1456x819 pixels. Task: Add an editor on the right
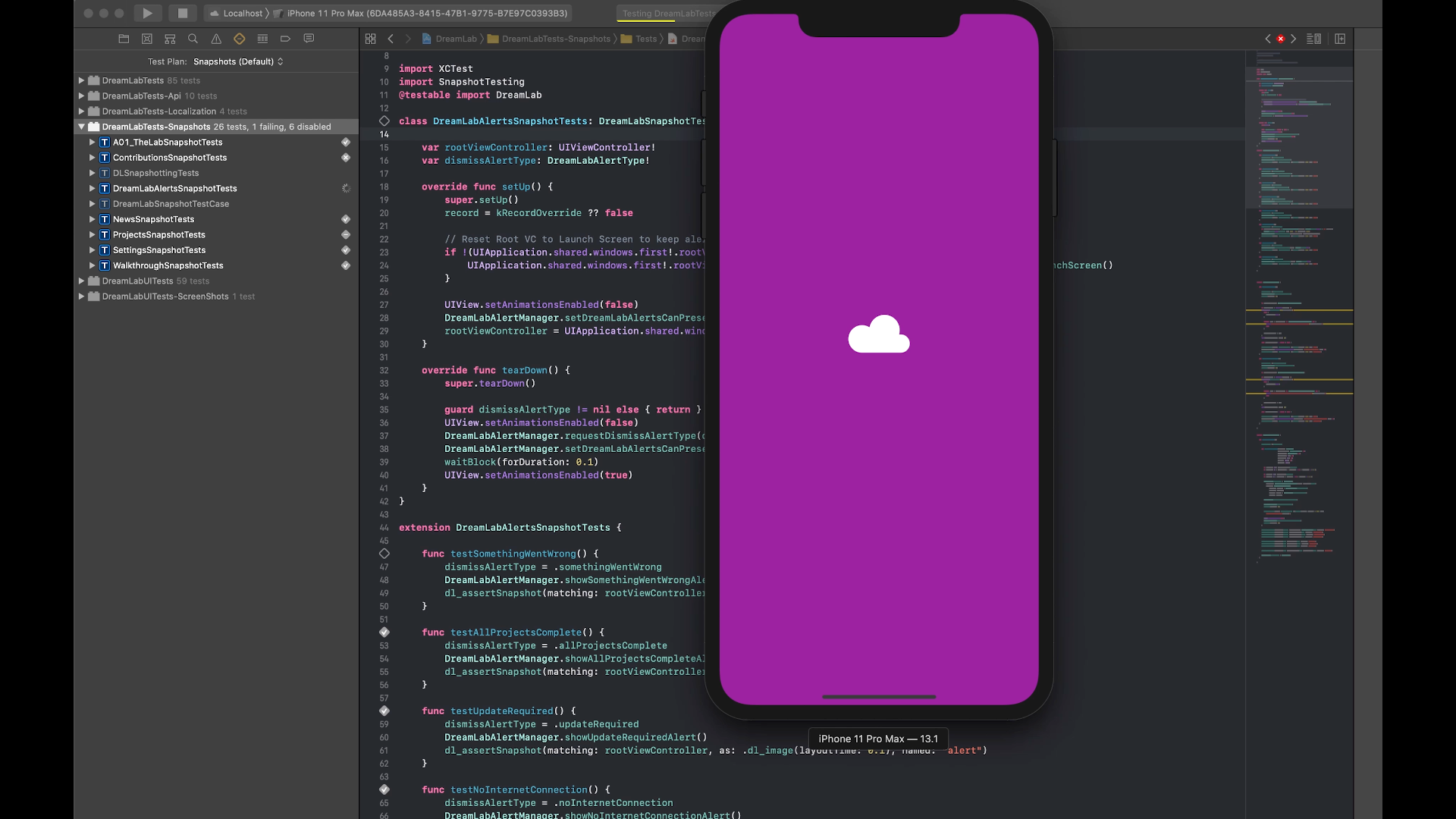(1340, 39)
